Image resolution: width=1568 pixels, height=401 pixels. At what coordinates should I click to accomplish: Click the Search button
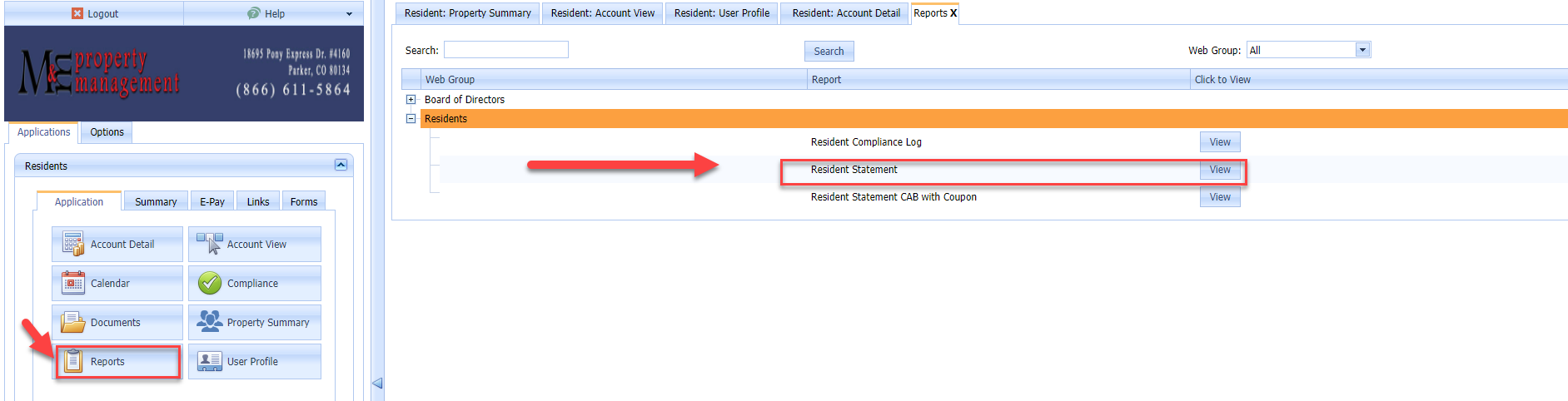pos(829,51)
